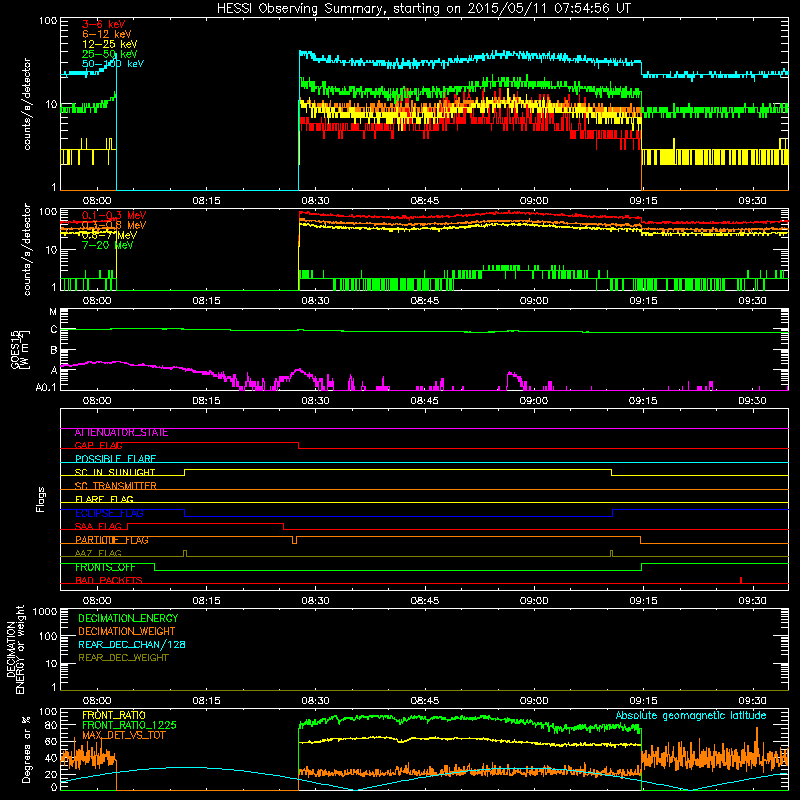
Task: Click the 0.3-0.8 MeV legend label
Action: [x=114, y=225]
